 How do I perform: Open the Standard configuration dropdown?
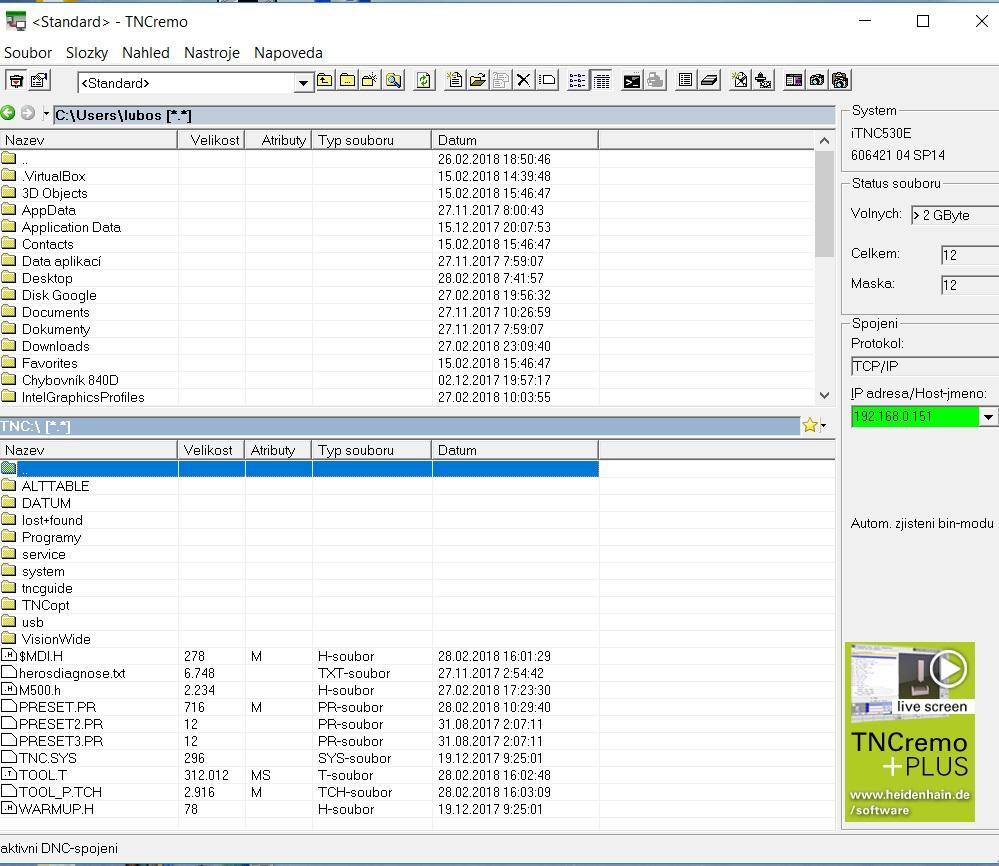click(303, 83)
